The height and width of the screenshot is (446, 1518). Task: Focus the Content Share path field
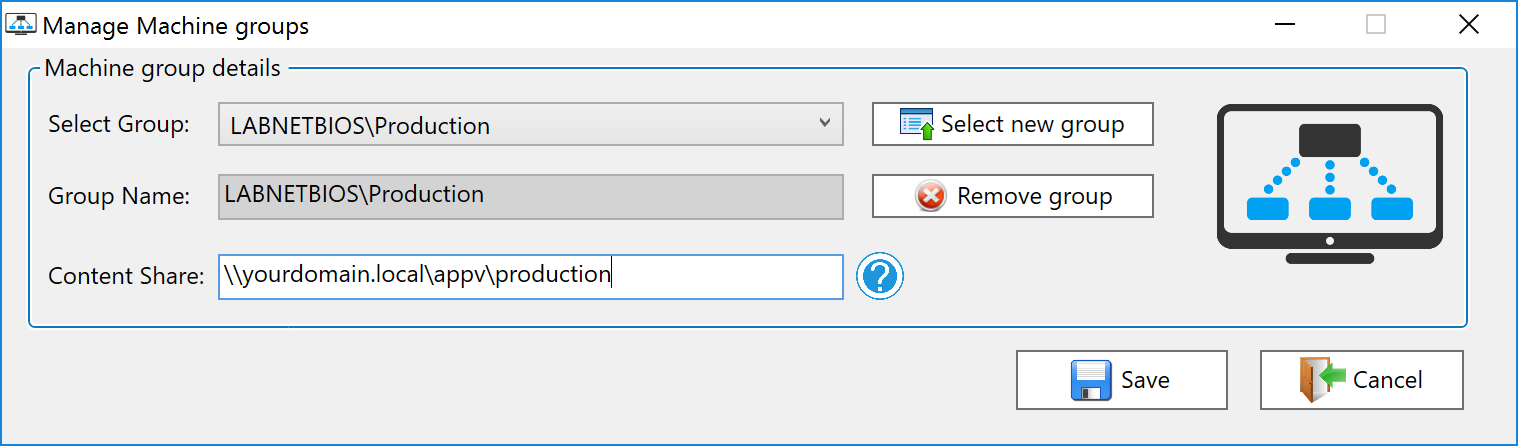pos(530,276)
